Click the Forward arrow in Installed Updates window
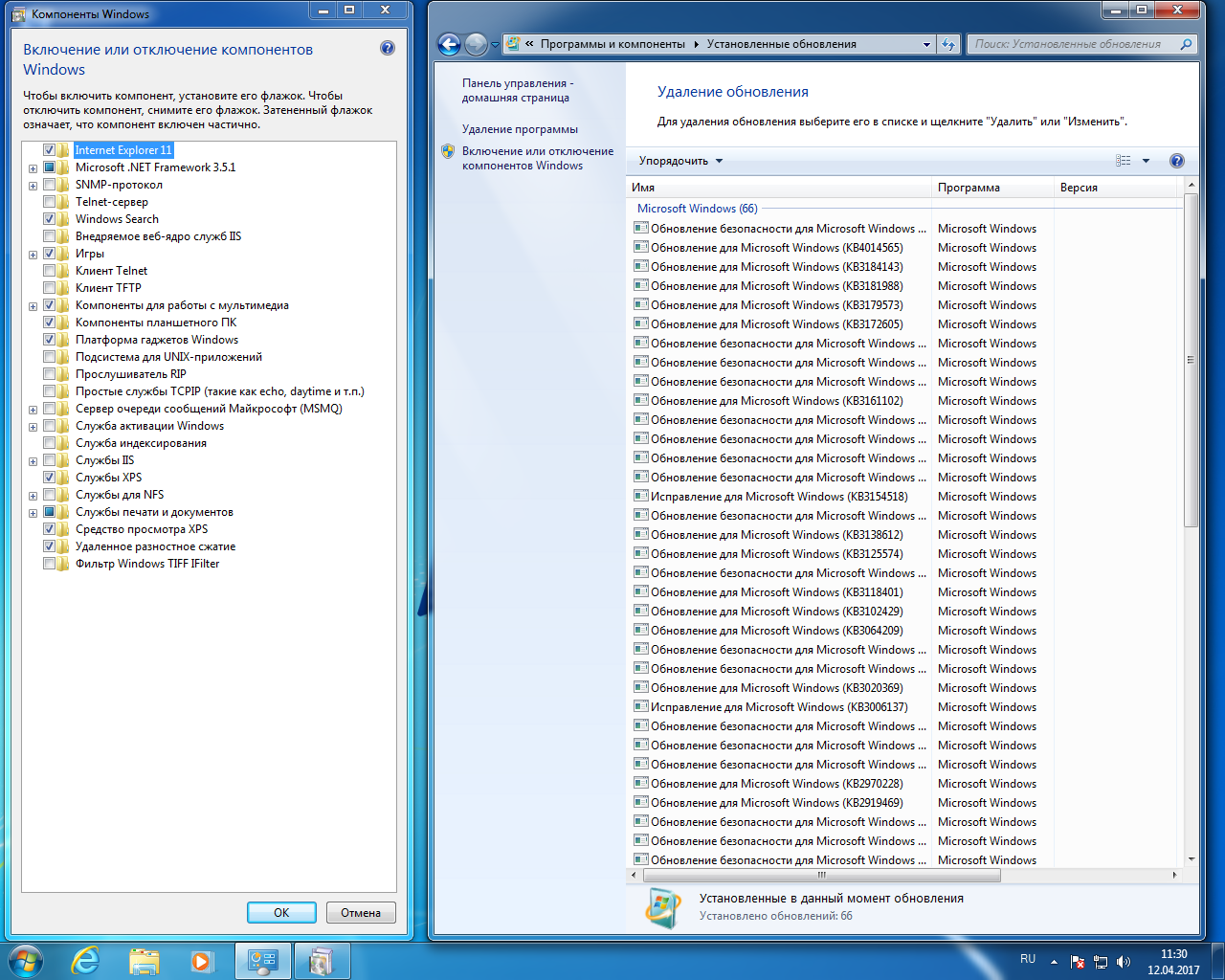This screenshot has height=980, width=1225. [x=476, y=44]
